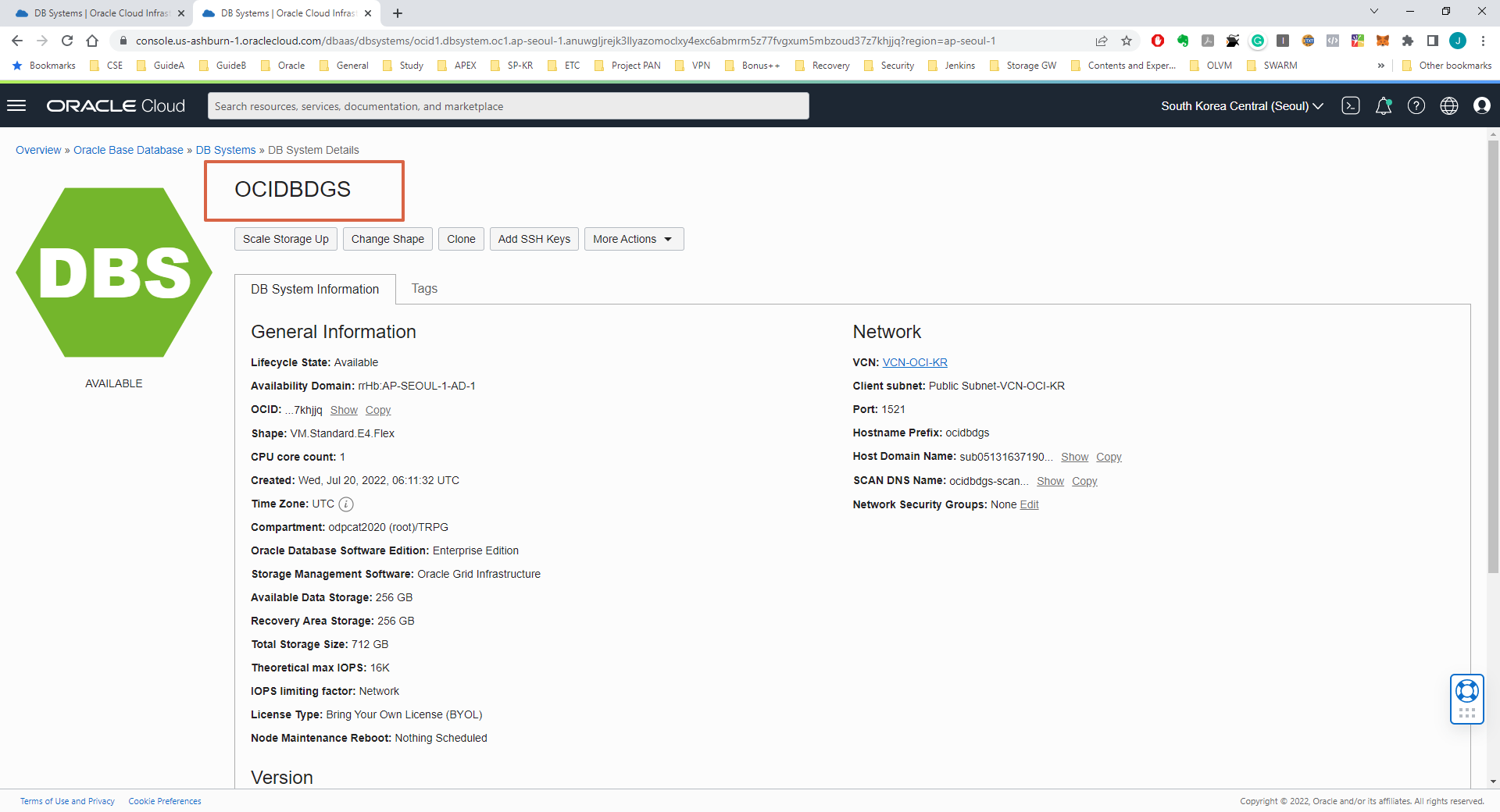Viewport: 1500px width, 812px height.
Task: Click the Clone button
Action: click(461, 239)
